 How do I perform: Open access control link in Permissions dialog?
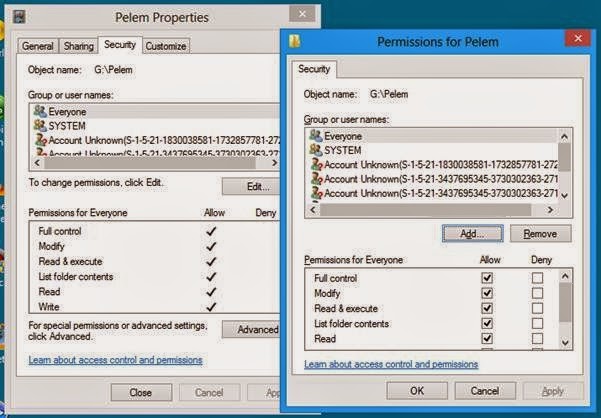pos(391,364)
